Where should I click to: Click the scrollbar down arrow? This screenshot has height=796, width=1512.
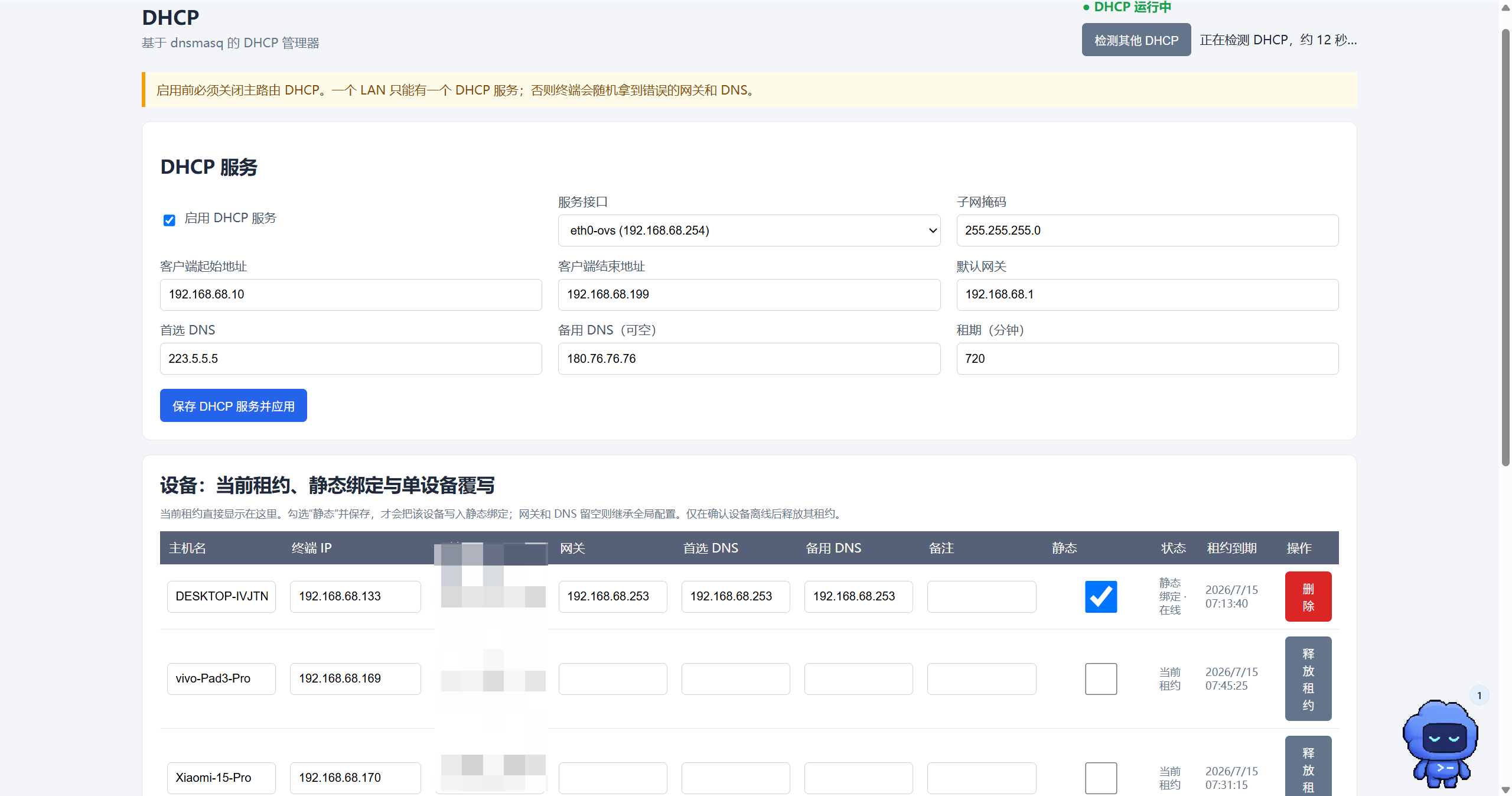pos(1506,790)
